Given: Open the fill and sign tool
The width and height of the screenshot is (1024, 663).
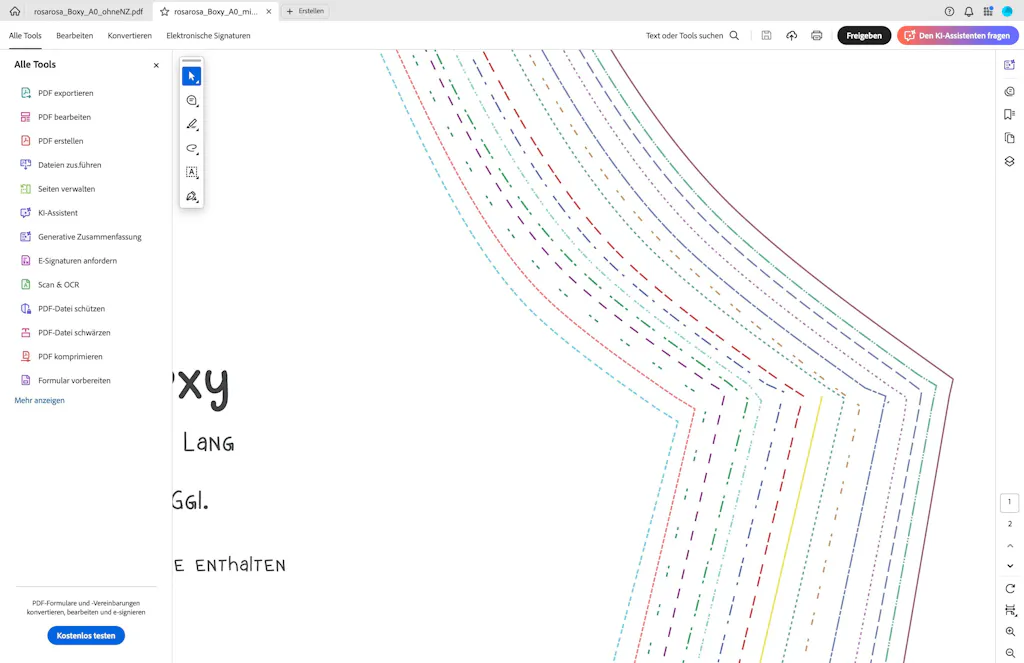Looking at the screenshot, I should (191, 197).
